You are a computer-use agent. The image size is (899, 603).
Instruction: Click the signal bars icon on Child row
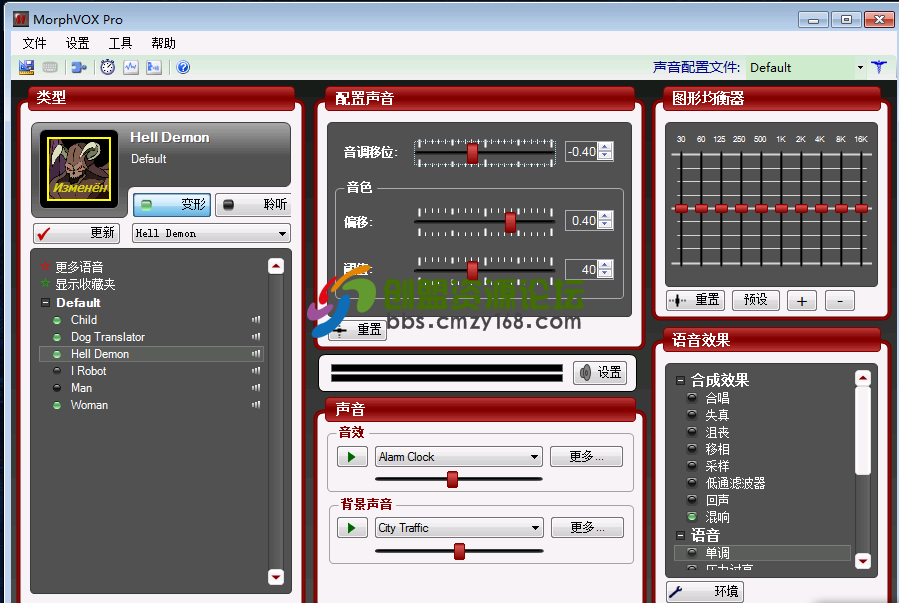(256, 320)
